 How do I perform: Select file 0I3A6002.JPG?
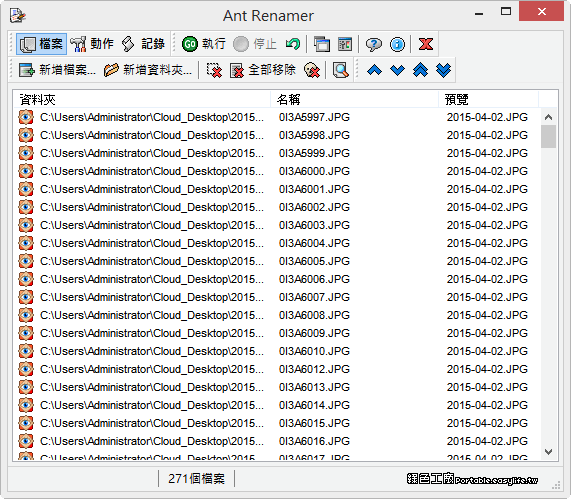tap(314, 207)
